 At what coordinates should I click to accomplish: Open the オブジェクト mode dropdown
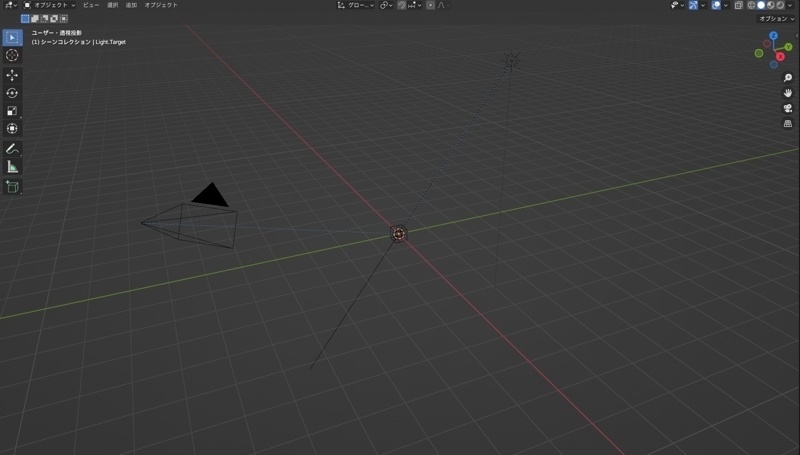[x=49, y=5]
